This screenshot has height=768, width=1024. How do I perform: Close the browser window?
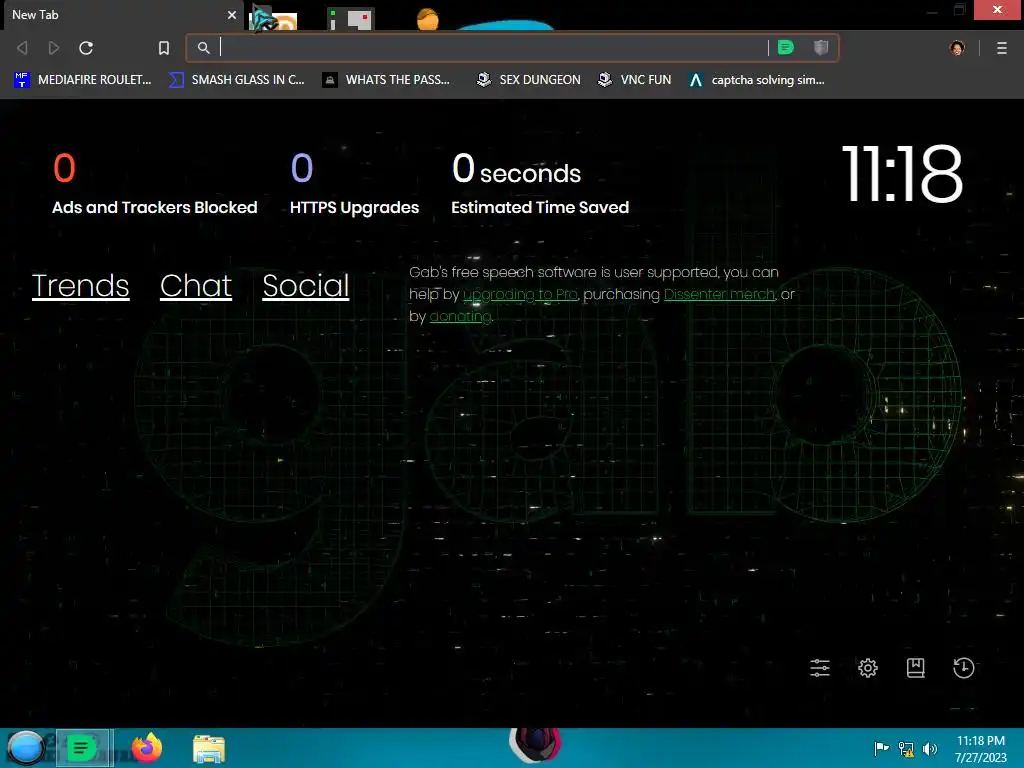pyautogui.click(x=997, y=9)
